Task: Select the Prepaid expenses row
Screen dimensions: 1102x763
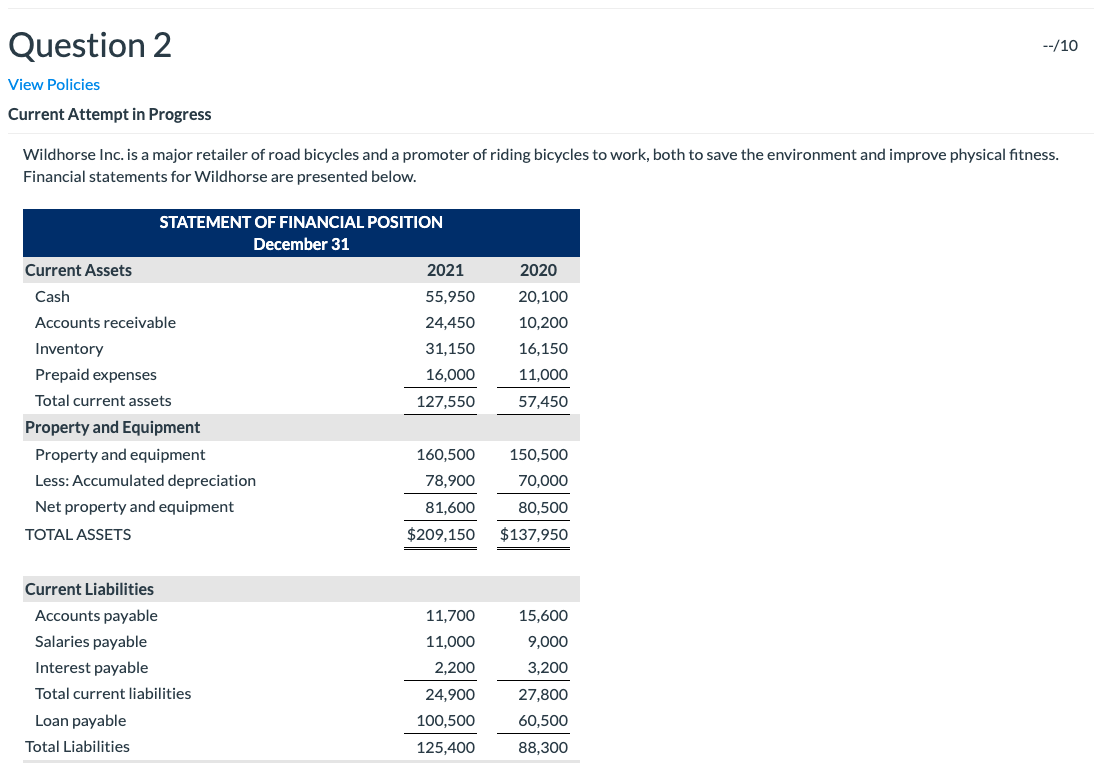Action: pyautogui.click(x=95, y=374)
